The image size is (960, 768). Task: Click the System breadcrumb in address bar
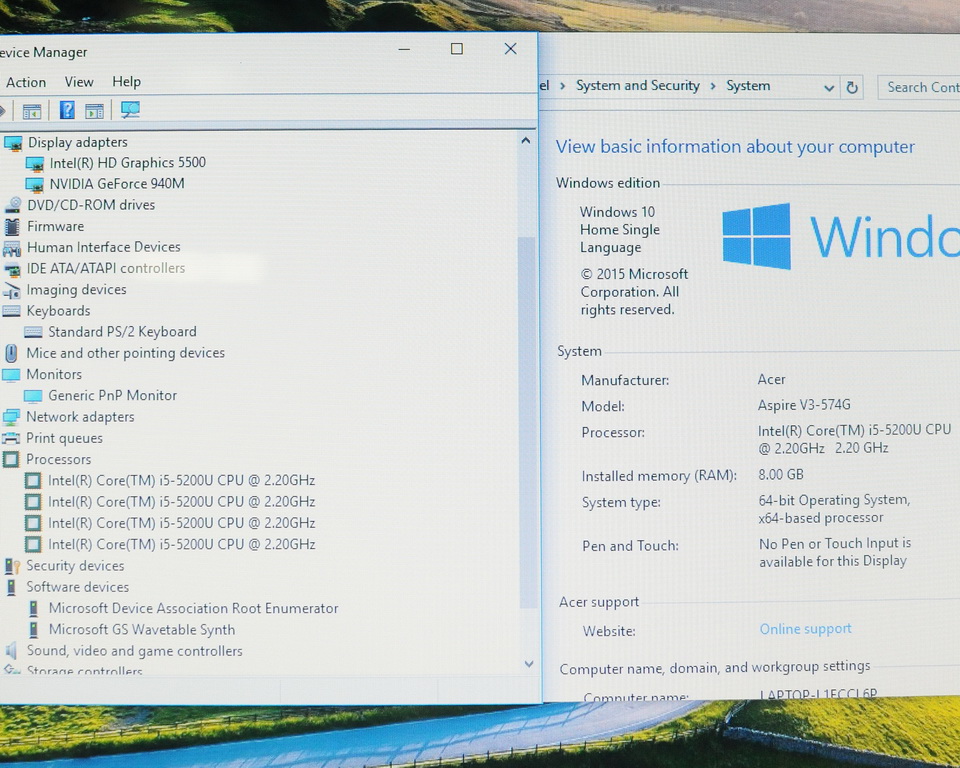point(748,86)
